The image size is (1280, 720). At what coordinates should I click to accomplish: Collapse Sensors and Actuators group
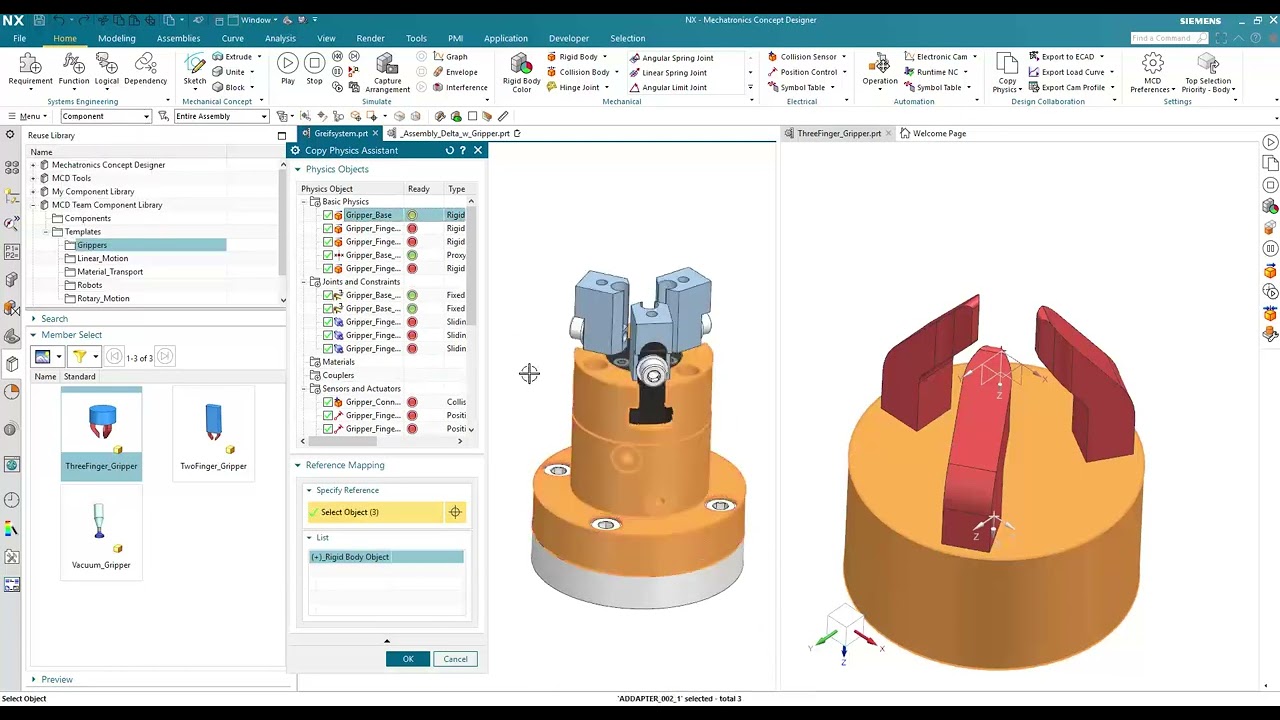[x=305, y=389]
